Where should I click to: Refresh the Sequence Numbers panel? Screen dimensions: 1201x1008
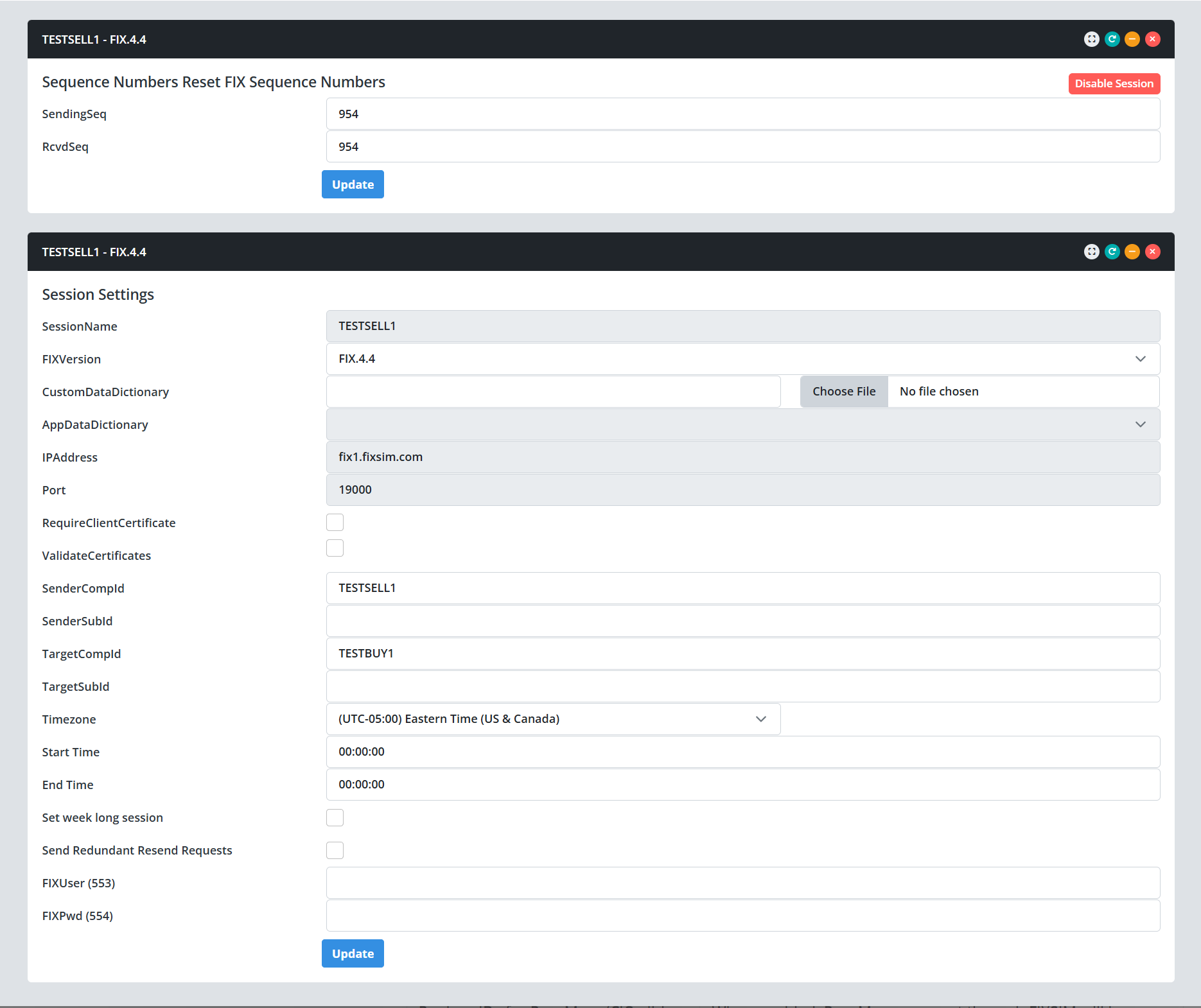click(1112, 39)
